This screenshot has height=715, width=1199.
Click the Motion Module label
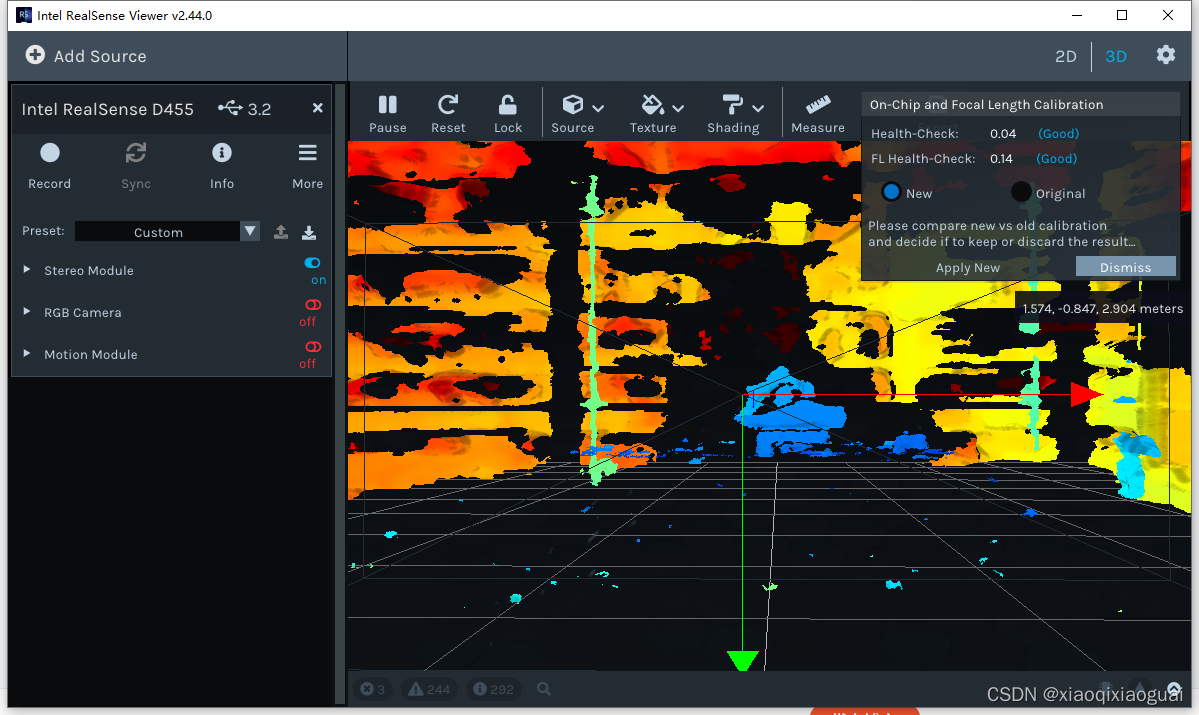(91, 354)
